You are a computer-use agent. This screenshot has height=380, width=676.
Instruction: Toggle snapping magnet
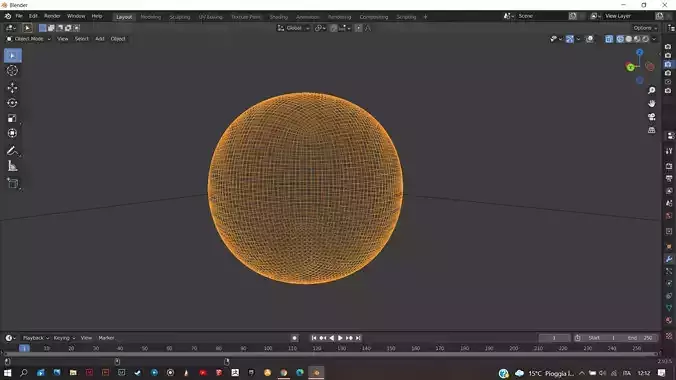334,28
